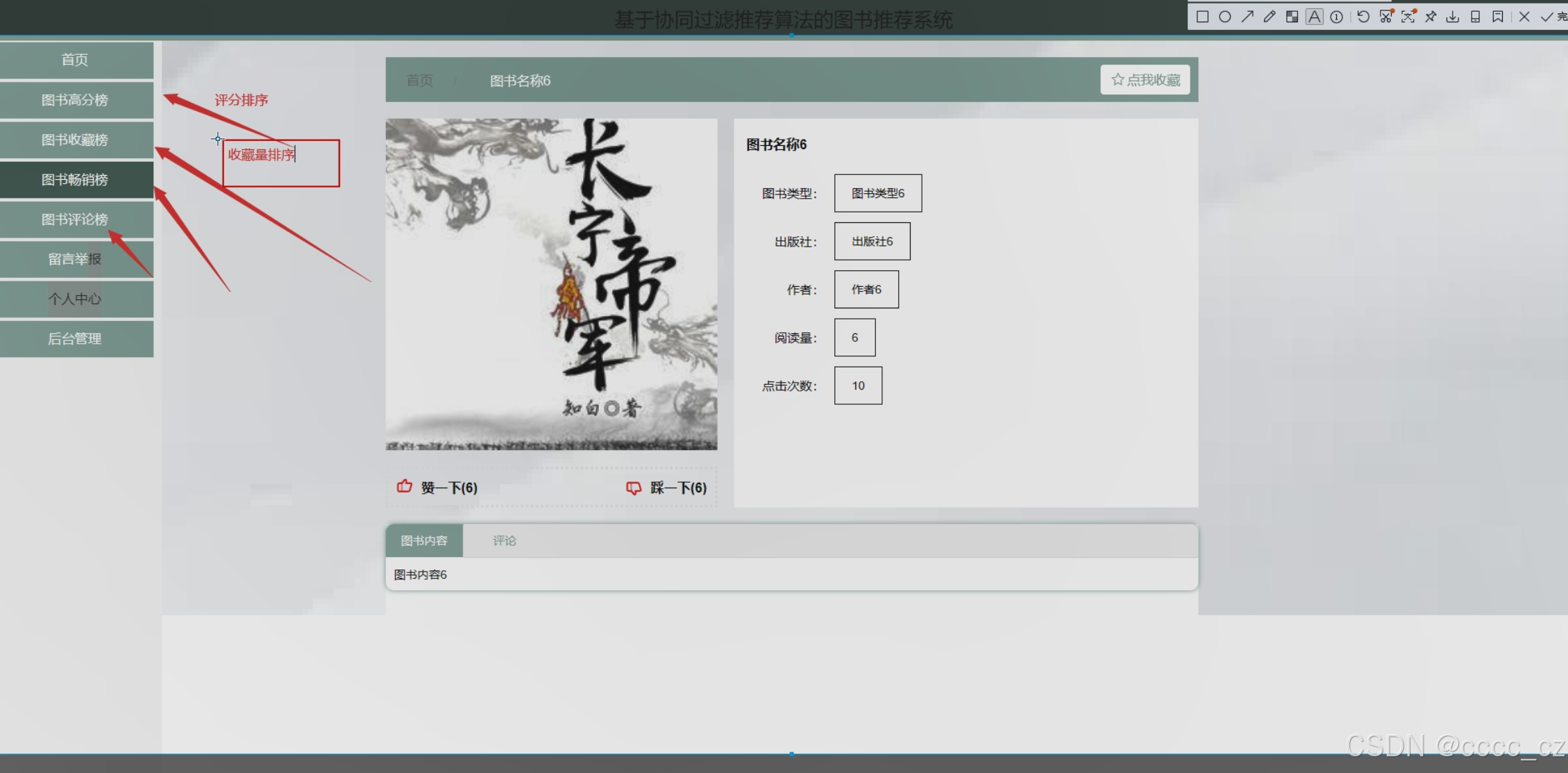Cancel the screenshot with the X icon
This screenshot has width=1568, height=773.
(1524, 17)
